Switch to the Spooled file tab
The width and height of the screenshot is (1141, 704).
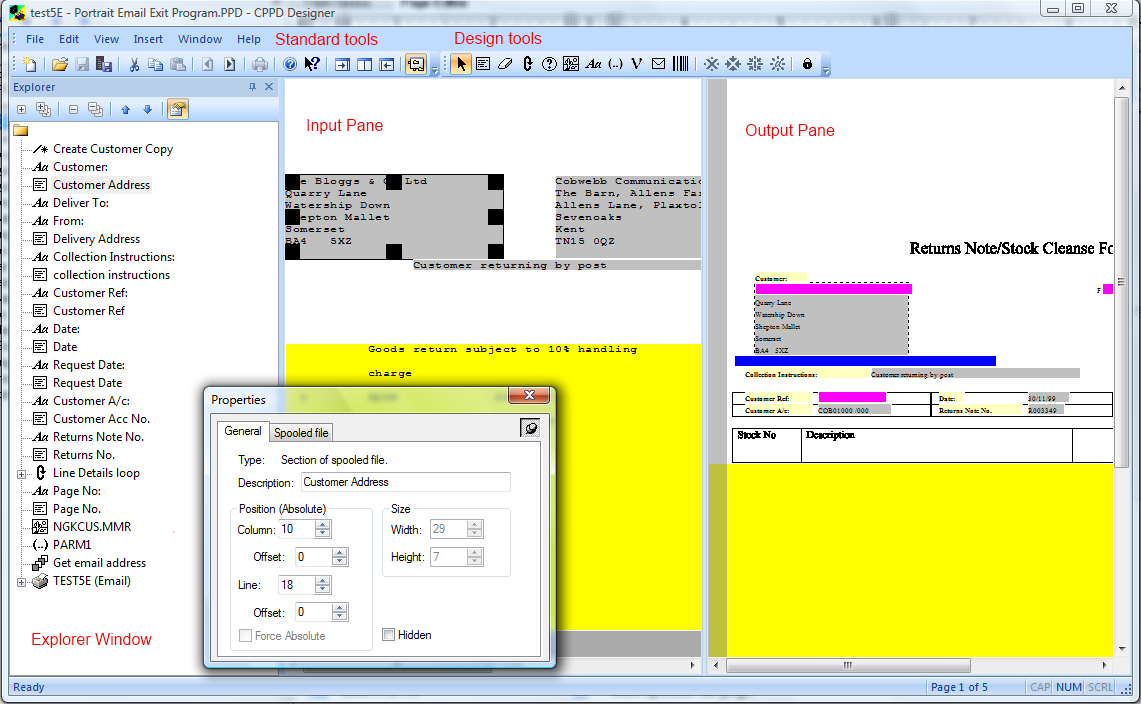click(301, 432)
